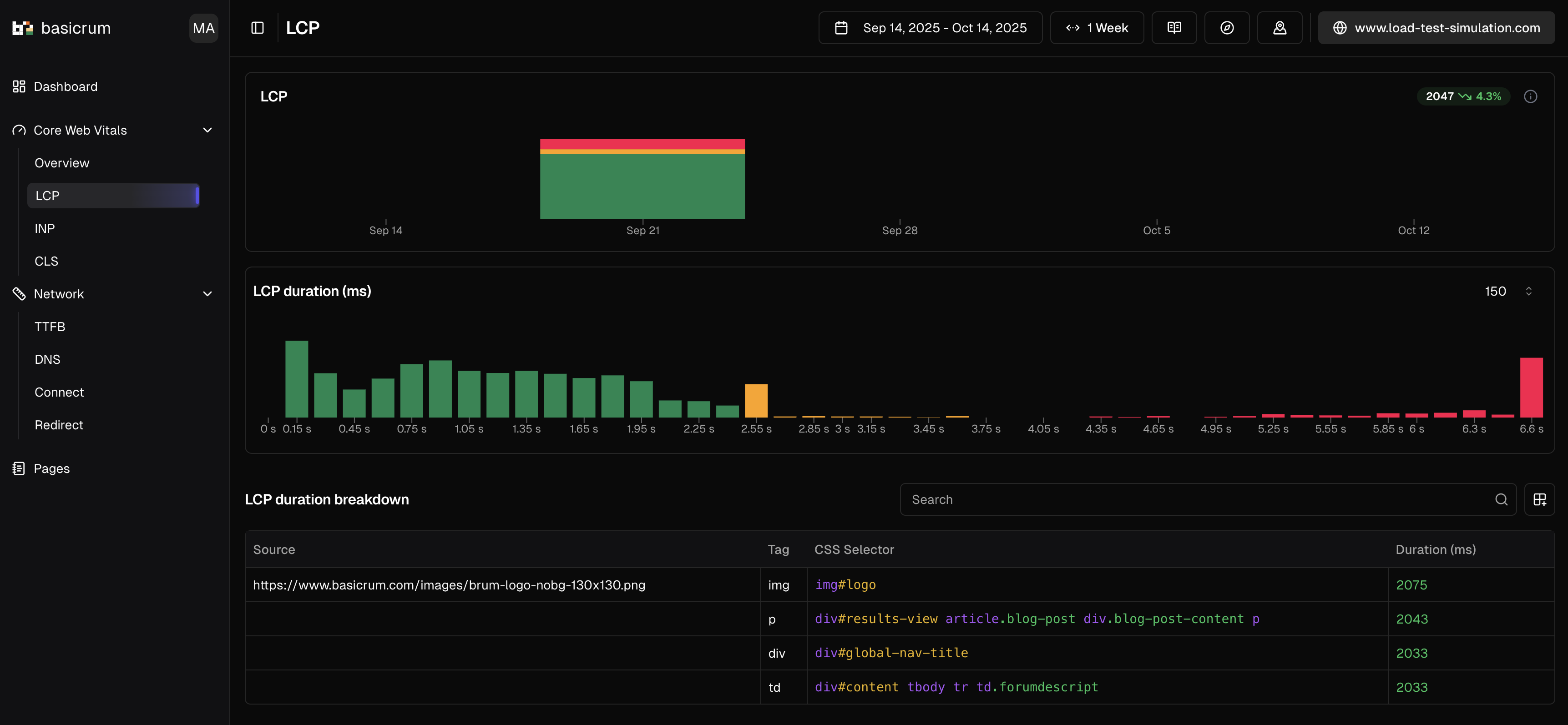This screenshot has width=1568, height=725.
Task: Click the table columns grid icon
Action: tap(1539, 499)
